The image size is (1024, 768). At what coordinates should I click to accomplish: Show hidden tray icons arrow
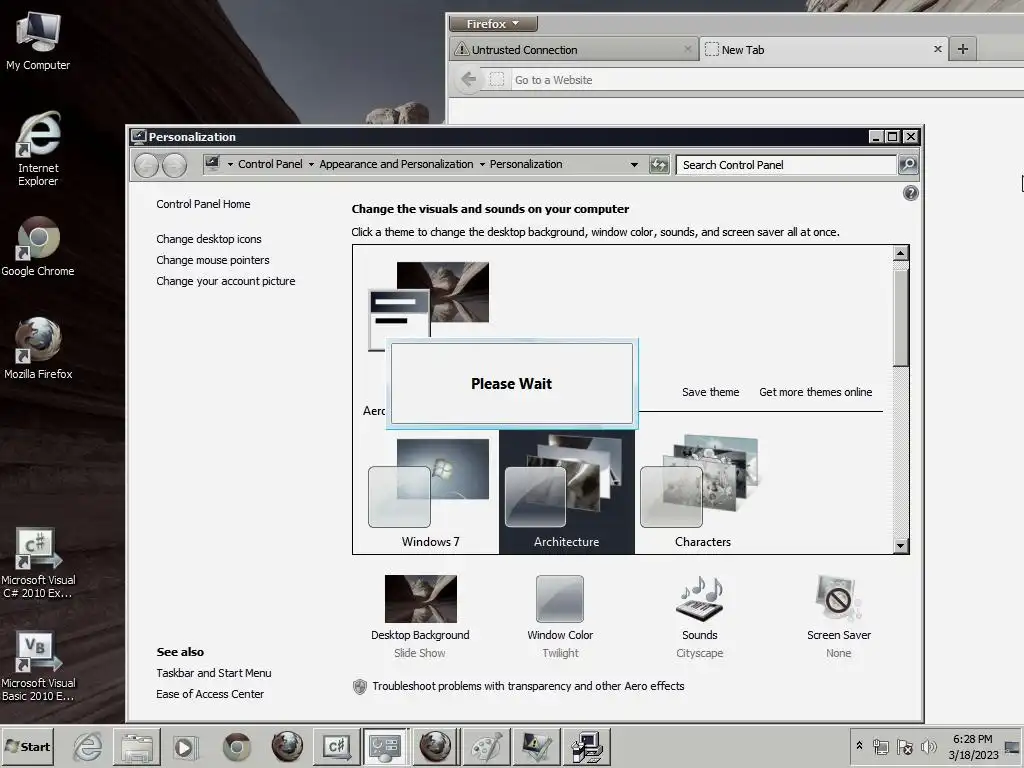(859, 746)
